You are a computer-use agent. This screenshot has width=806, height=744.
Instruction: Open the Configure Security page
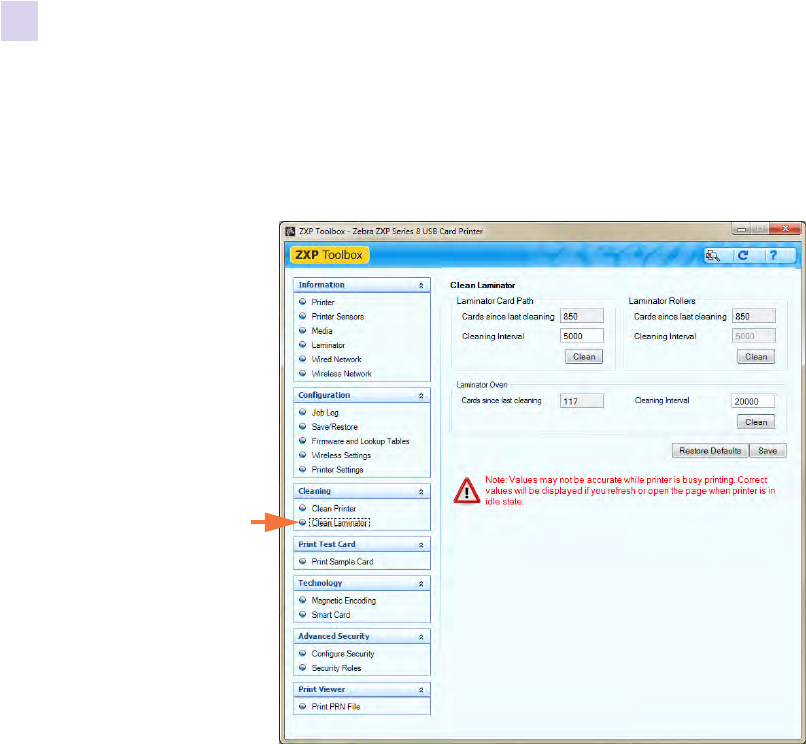tap(343, 654)
